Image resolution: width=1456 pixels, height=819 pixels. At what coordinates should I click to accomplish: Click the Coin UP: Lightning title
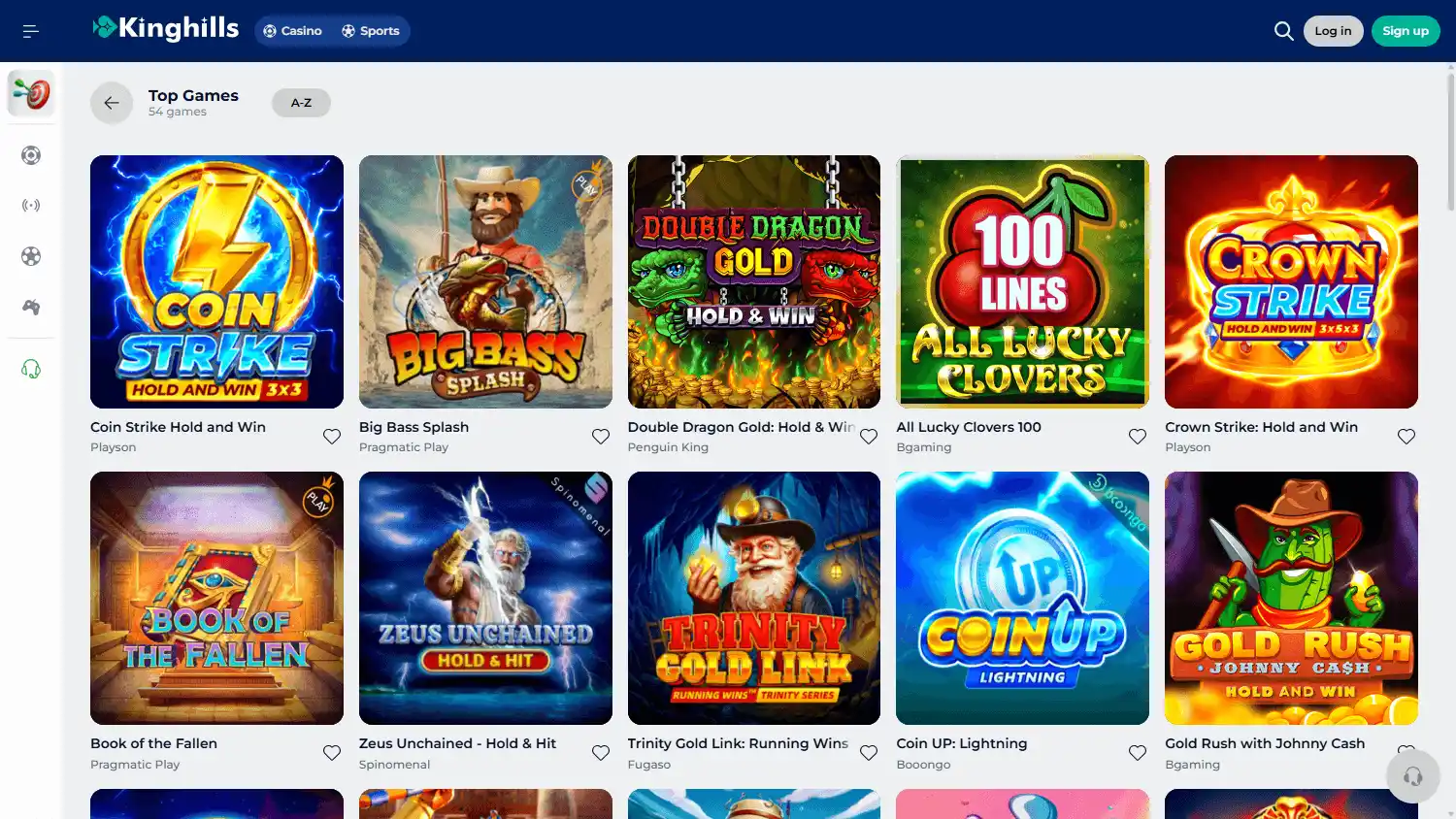(x=961, y=743)
